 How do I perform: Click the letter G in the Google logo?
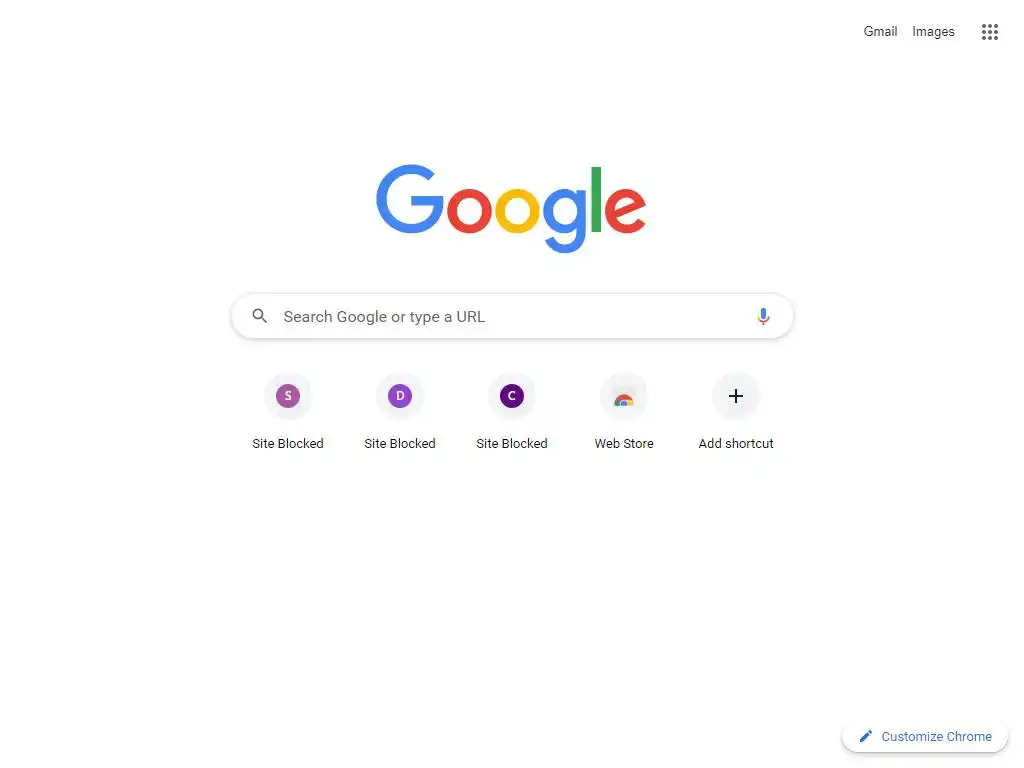pyautogui.click(x=409, y=199)
